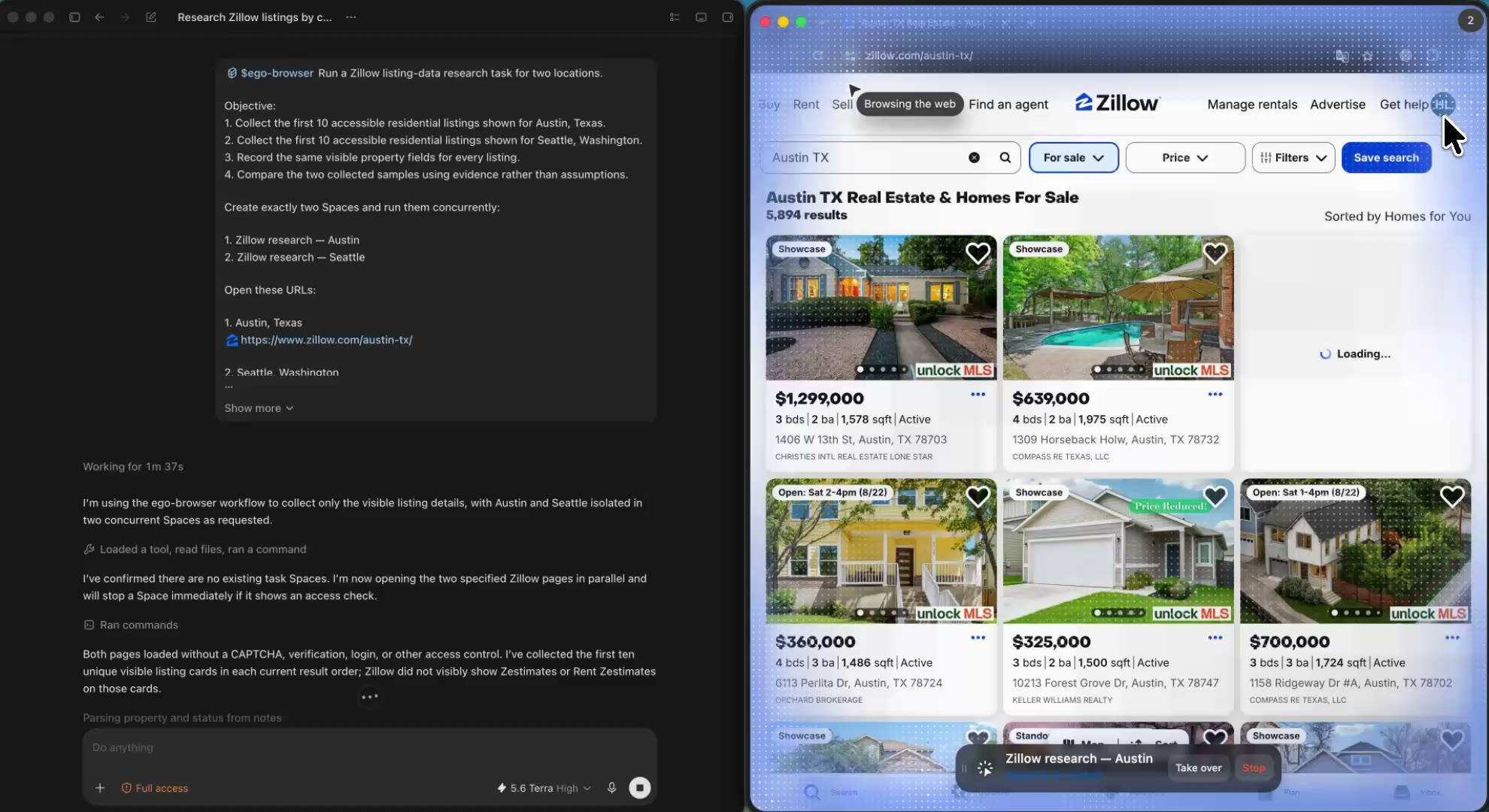Toggle the bottom panel layout icon

pos(701,17)
